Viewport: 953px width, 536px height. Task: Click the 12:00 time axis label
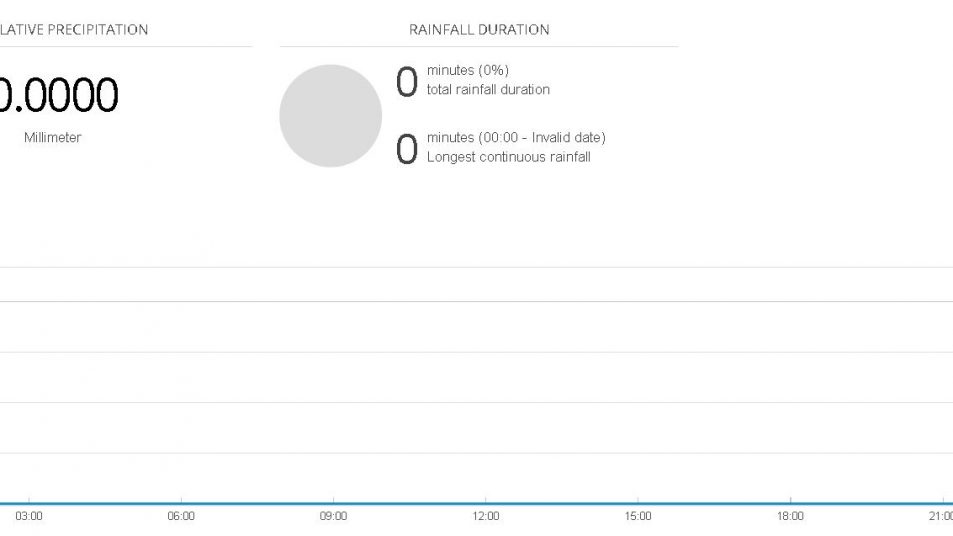(x=486, y=516)
